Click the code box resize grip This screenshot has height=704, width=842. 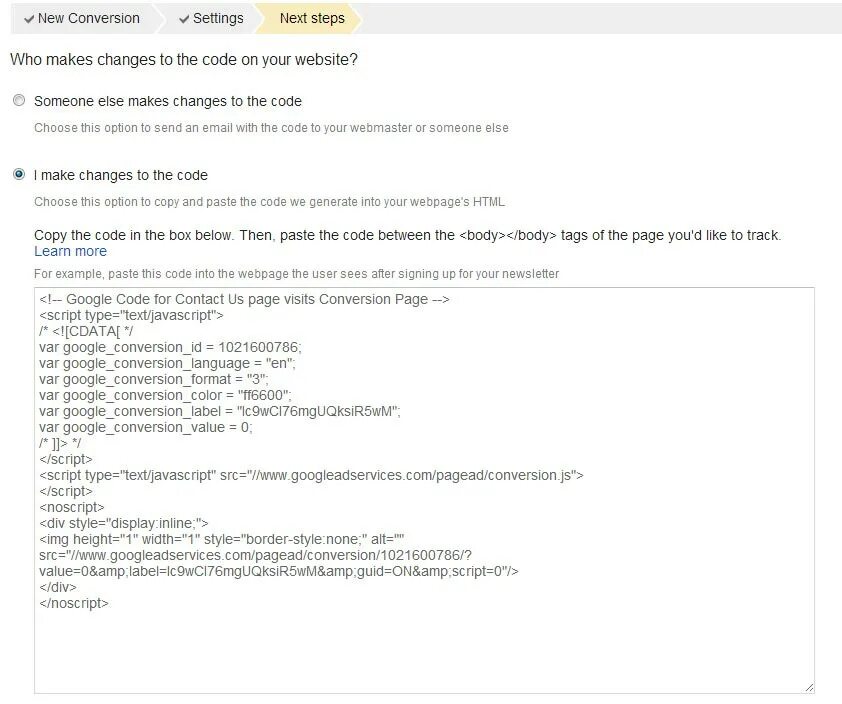coord(808,687)
